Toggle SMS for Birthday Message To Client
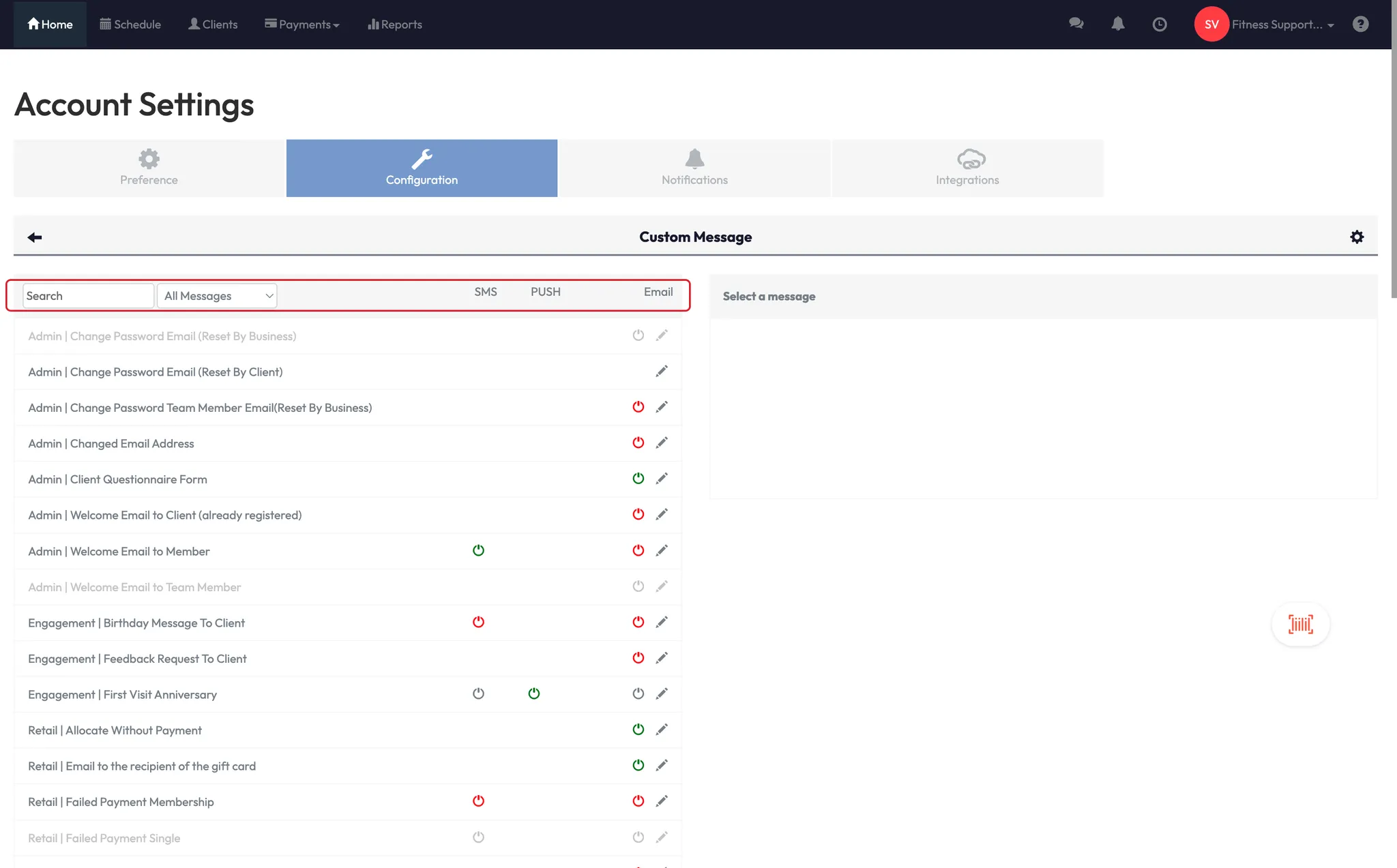 pyautogui.click(x=478, y=622)
